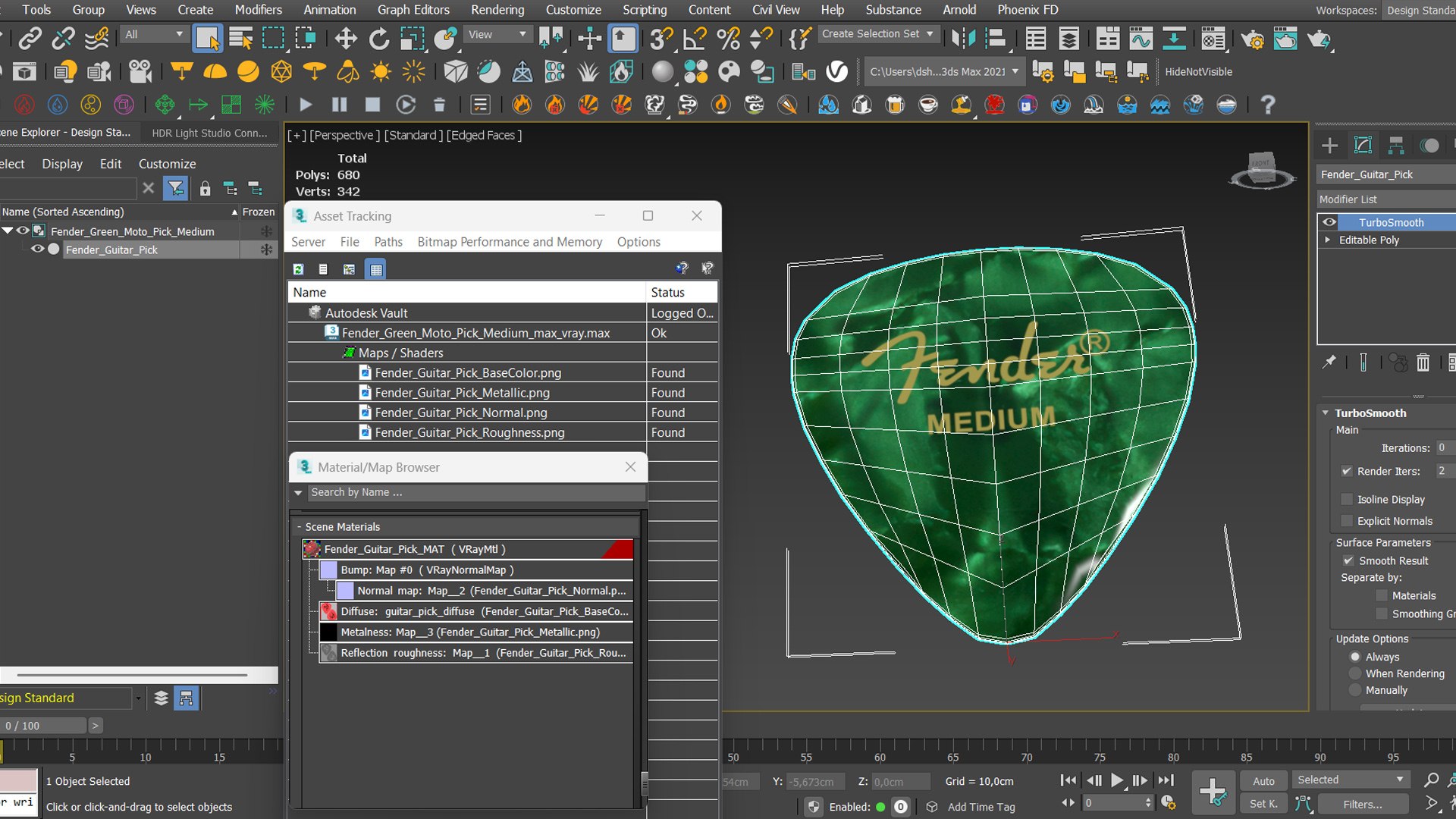This screenshot has width=1456, height=819.
Task: Click the Scene Explorer lock icon
Action: pos(205,188)
